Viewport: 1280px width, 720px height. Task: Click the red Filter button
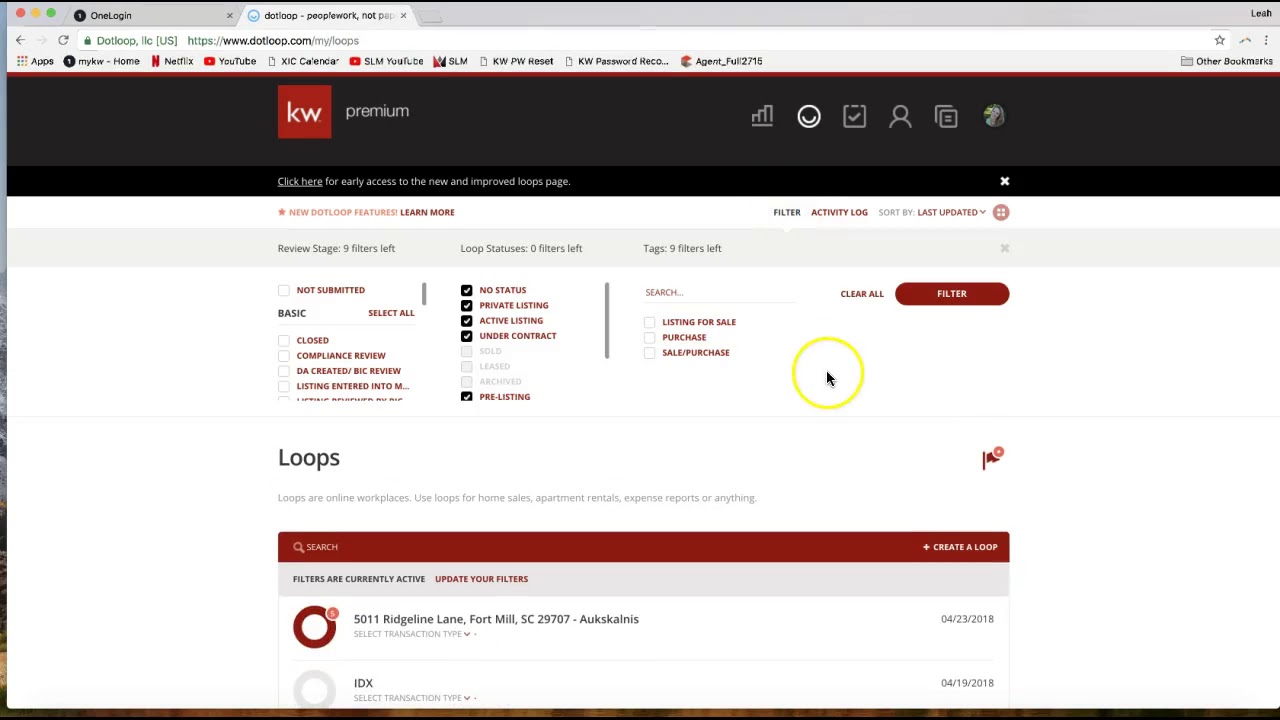pos(952,293)
